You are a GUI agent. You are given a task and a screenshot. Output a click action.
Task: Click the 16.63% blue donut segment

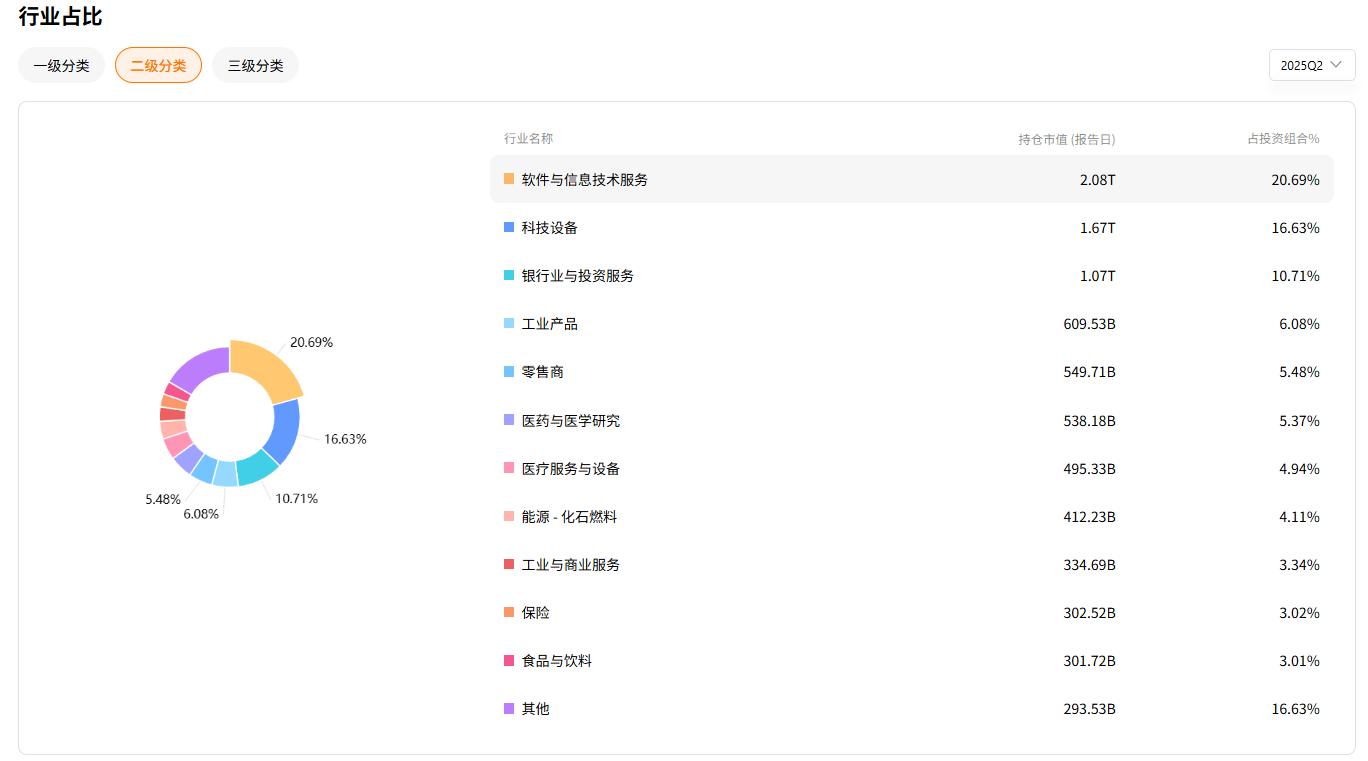286,432
